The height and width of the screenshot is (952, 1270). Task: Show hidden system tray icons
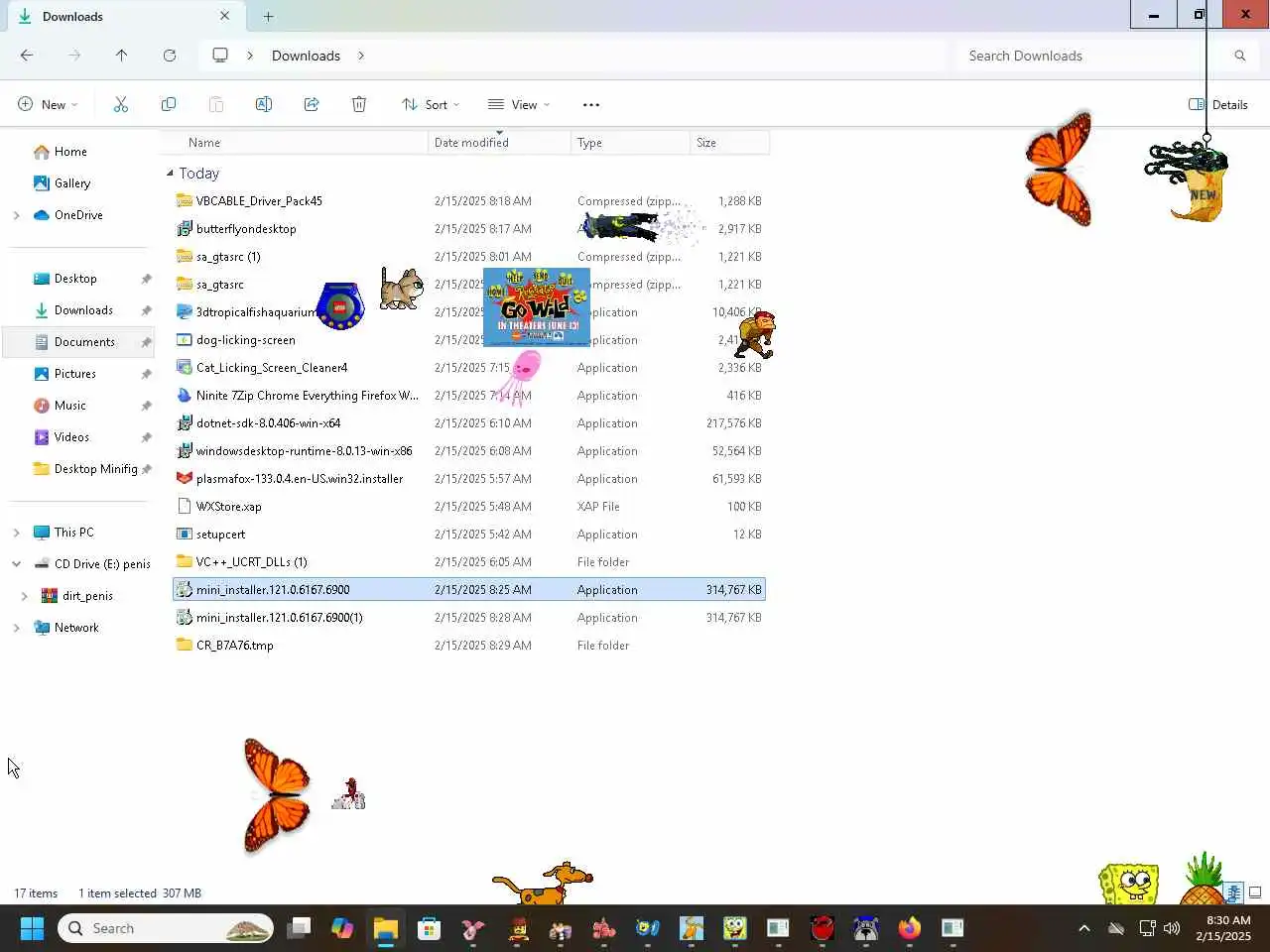pos(1084,928)
